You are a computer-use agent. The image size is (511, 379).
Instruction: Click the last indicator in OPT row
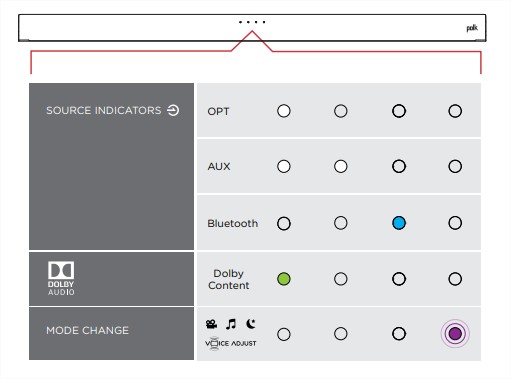[x=455, y=111]
